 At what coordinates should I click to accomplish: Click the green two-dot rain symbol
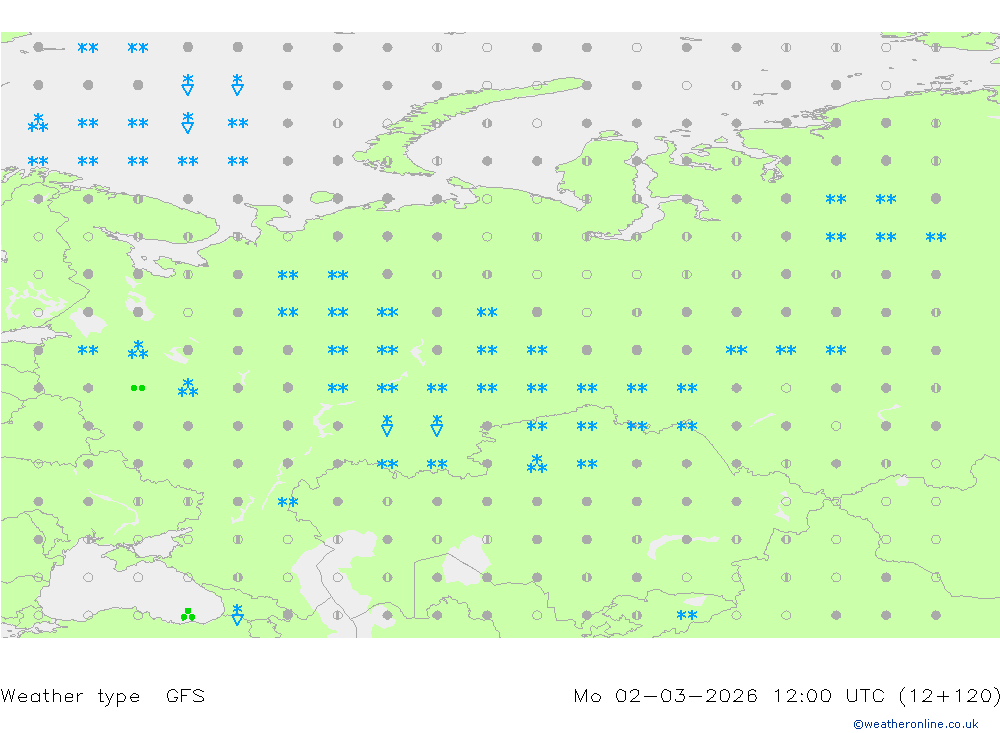(x=138, y=388)
